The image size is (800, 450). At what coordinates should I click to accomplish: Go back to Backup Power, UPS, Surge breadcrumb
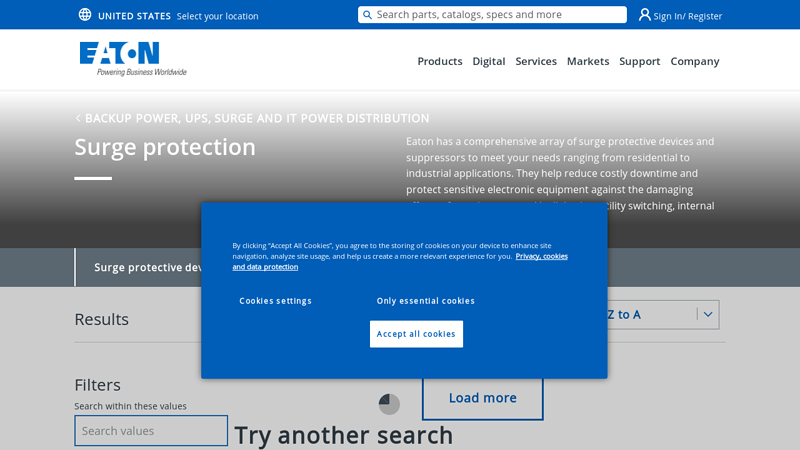click(x=257, y=118)
